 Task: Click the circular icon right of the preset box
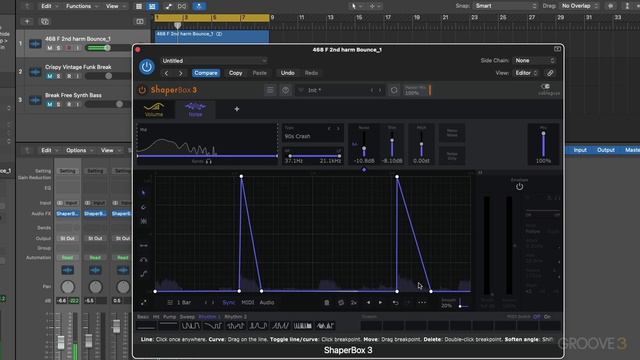(x=394, y=90)
